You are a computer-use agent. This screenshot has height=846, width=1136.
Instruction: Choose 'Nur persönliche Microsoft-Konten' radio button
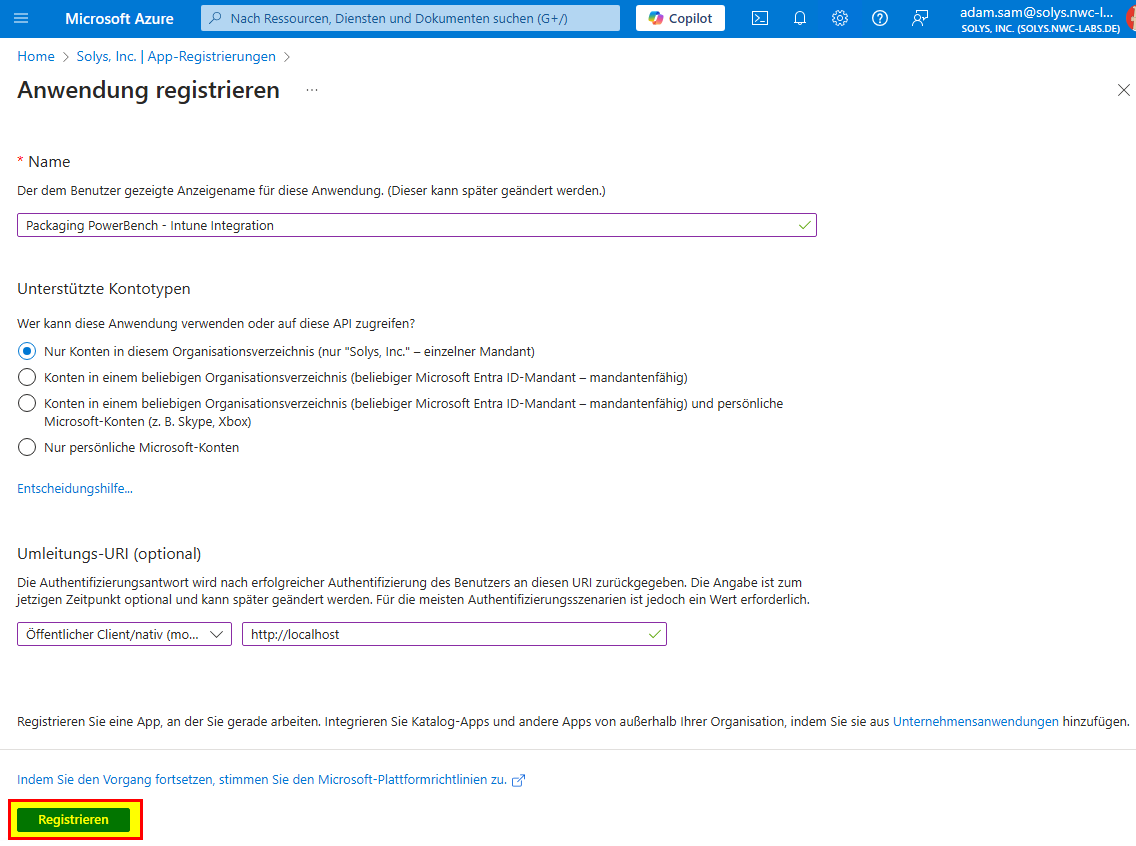[x=27, y=447]
